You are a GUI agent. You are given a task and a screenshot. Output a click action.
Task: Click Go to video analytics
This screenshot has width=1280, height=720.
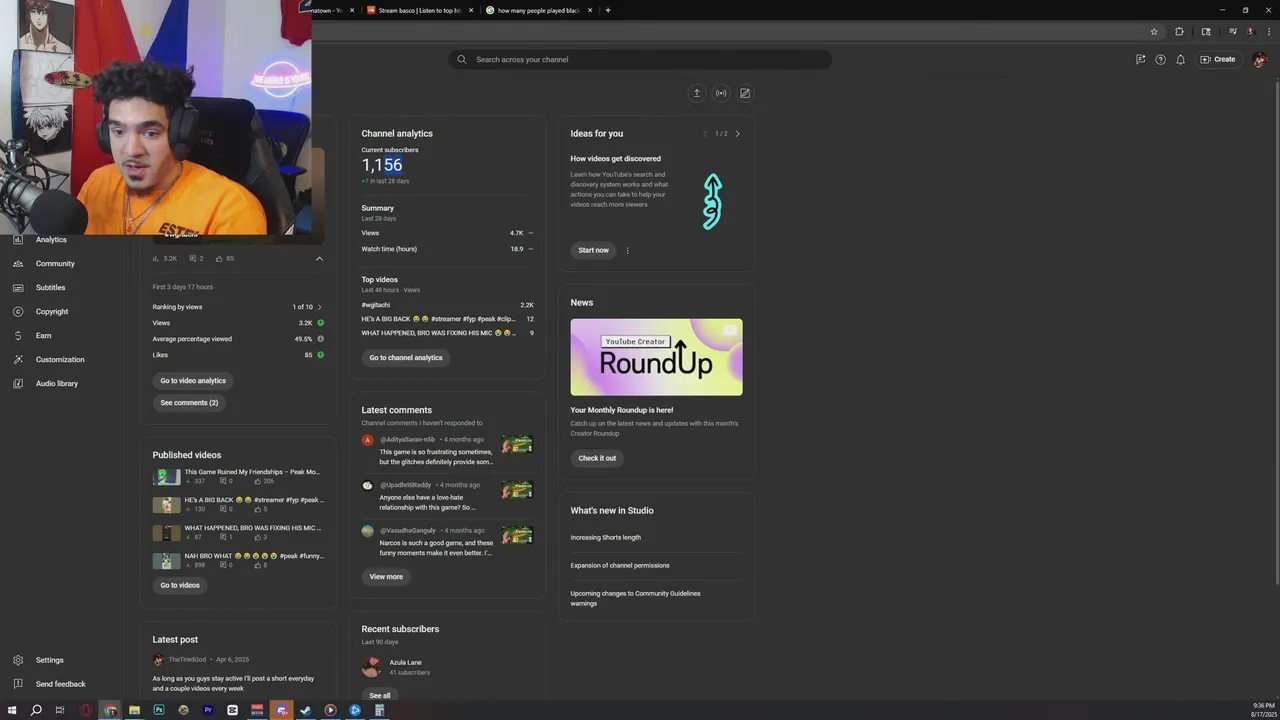pyautogui.click(x=193, y=381)
